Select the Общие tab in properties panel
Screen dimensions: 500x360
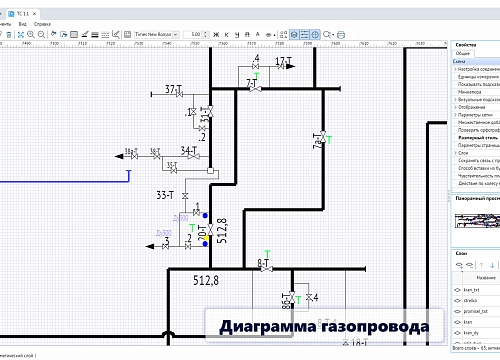click(463, 54)
